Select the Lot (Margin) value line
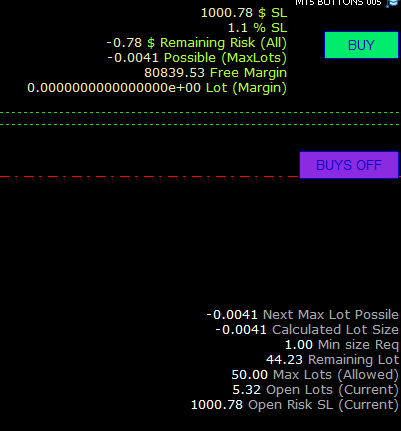Screen dimensions: 401x431 pyautogui.click(x=157, y=88)
